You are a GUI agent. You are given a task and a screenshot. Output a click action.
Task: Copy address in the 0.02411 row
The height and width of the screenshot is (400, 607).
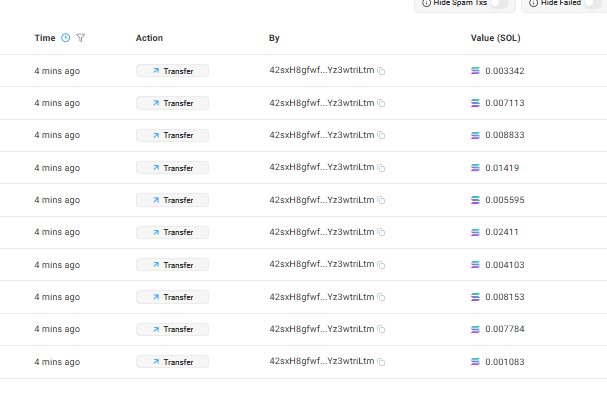pyautogui.click(x=381, y=232)
